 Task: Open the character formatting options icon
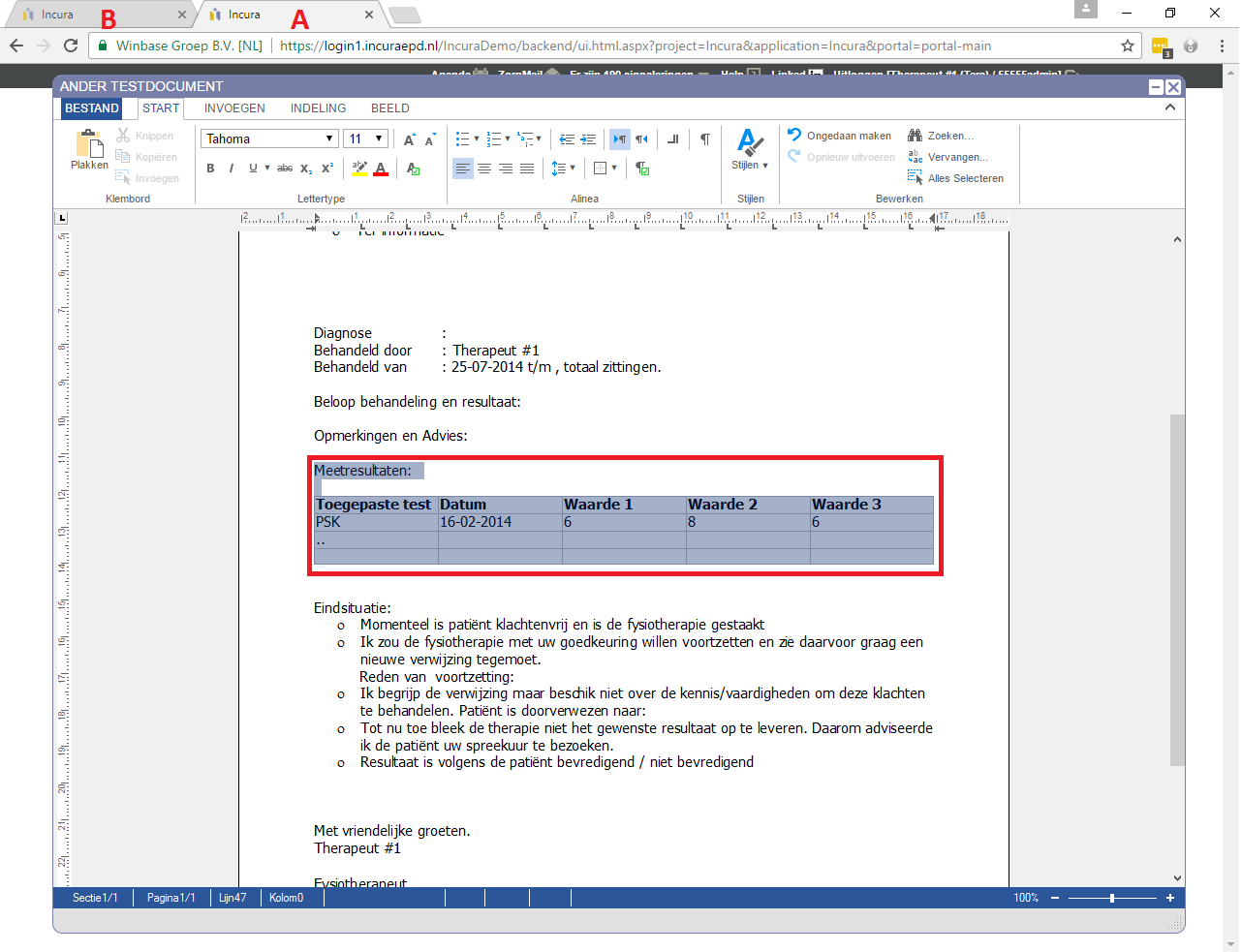click(x=414, y=169)
